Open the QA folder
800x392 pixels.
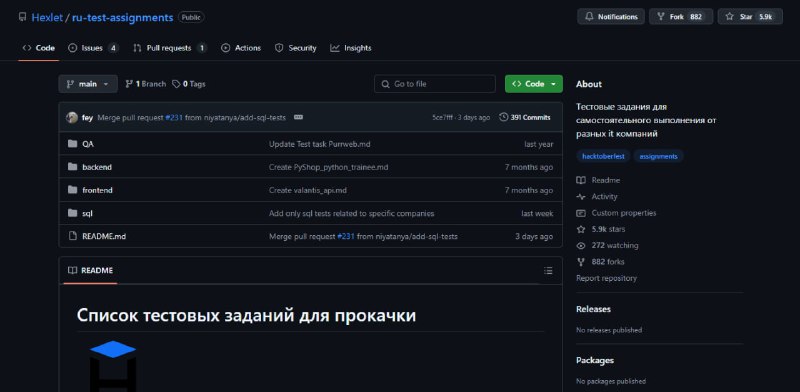pyautogui.click(x=88, y=144)
